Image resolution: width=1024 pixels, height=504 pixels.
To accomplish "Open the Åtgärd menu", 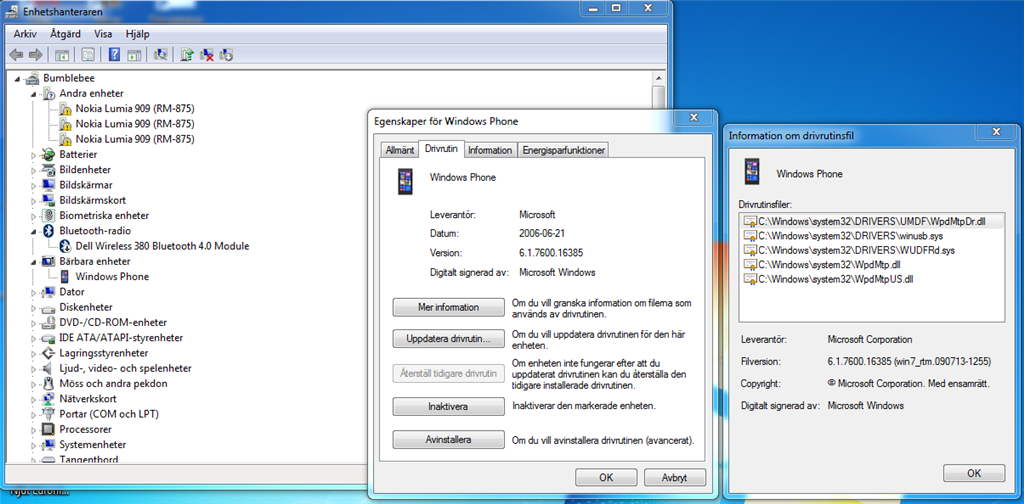I will [65, 34].
